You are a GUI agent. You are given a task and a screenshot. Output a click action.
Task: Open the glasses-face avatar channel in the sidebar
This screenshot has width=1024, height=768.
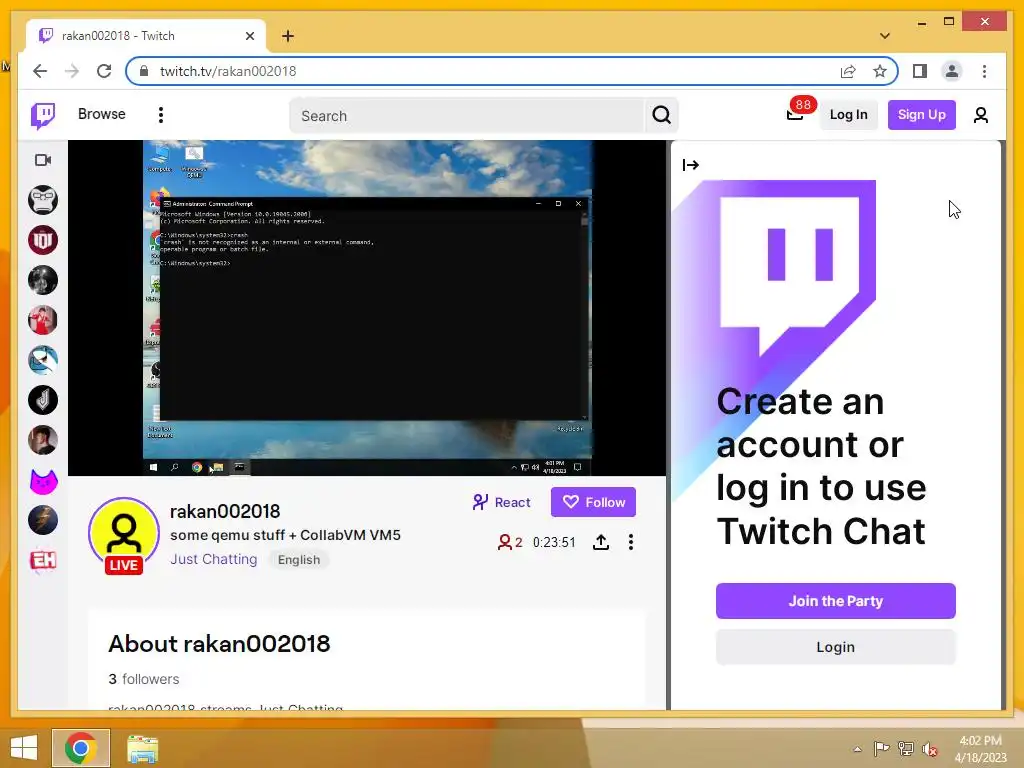coord(43,200)
